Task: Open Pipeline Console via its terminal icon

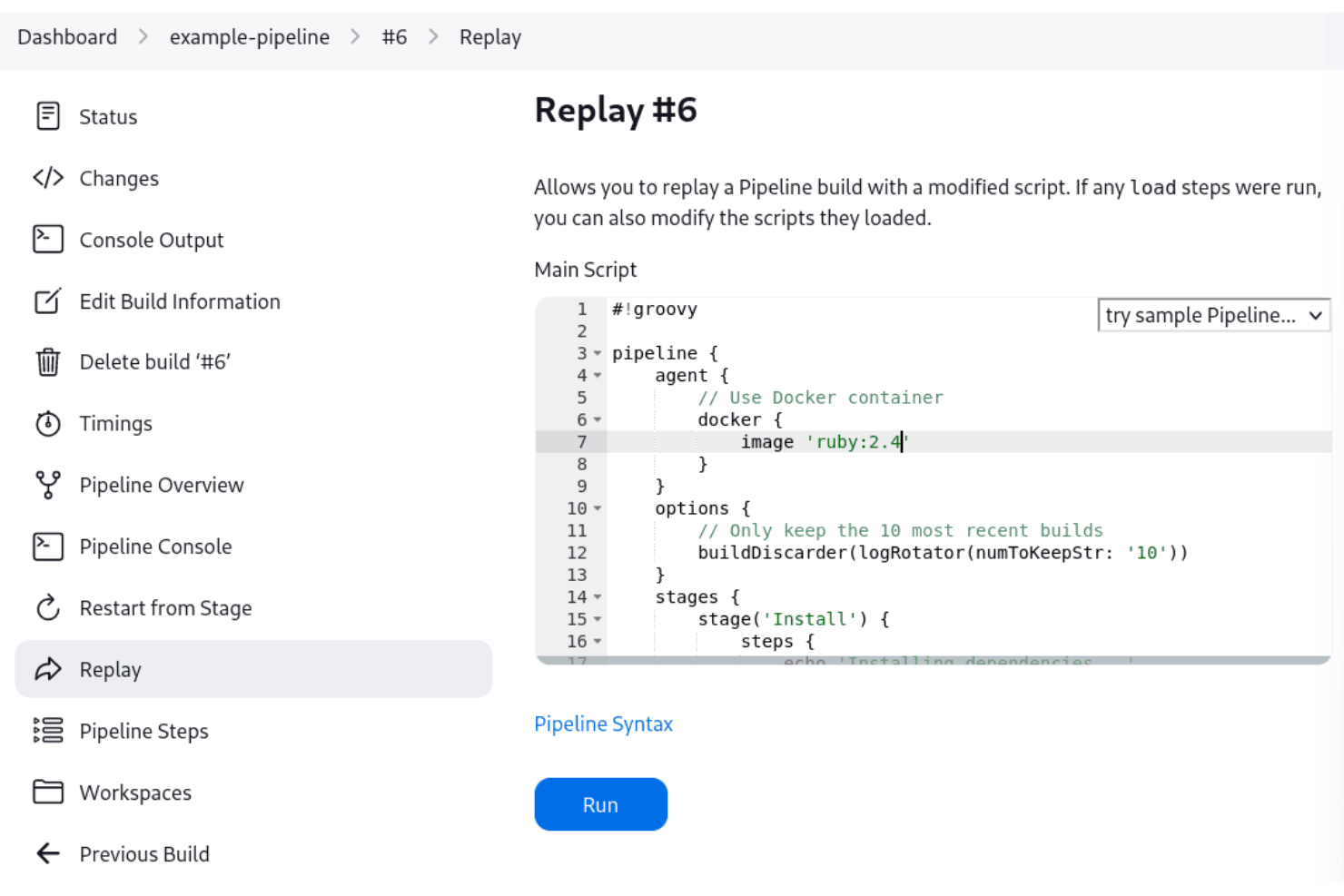Action: (x=48, y=546)
